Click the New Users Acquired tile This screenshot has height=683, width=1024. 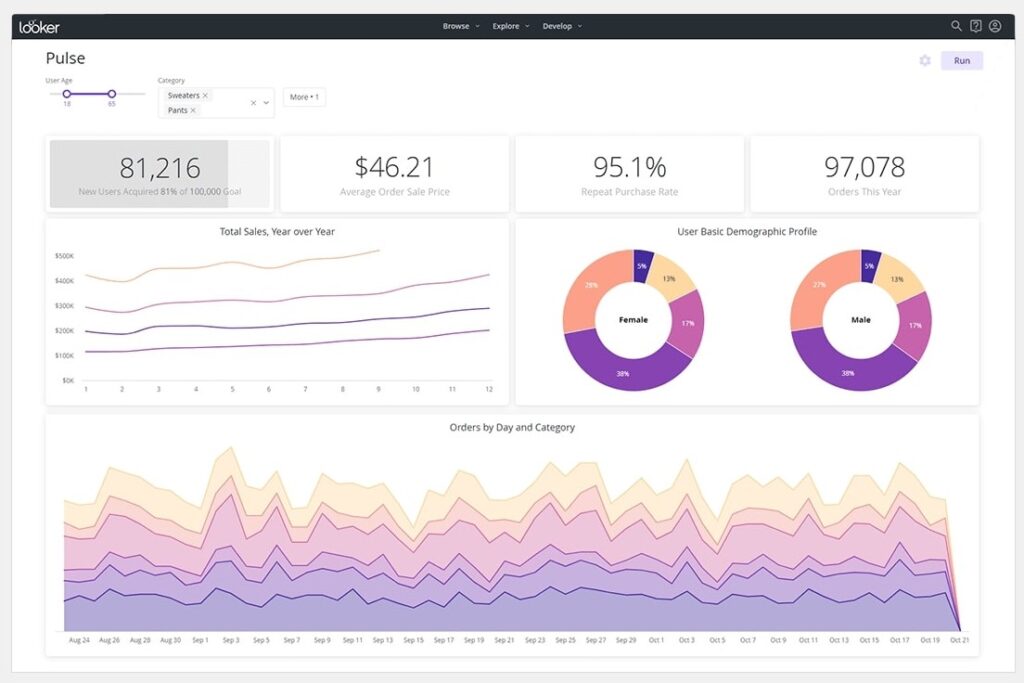point(160,174)
